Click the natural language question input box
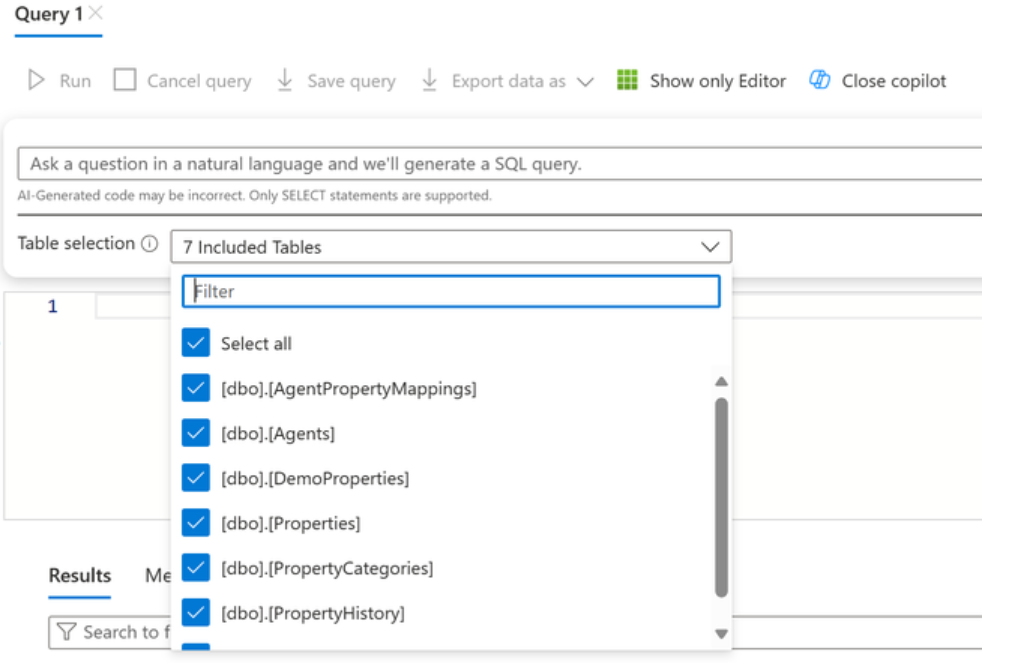This screenshot has height=664, width=1016. coord(500,164)
